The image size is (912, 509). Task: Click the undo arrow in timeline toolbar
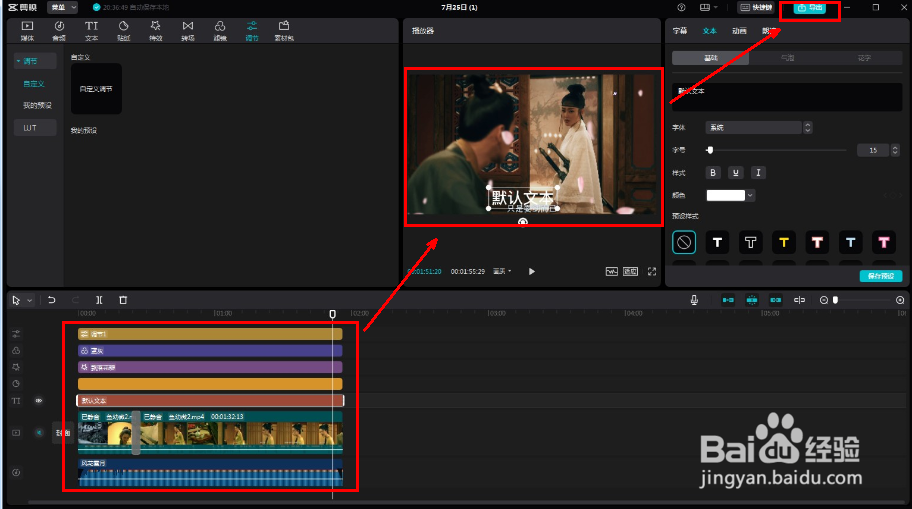(x=52, y=300)
